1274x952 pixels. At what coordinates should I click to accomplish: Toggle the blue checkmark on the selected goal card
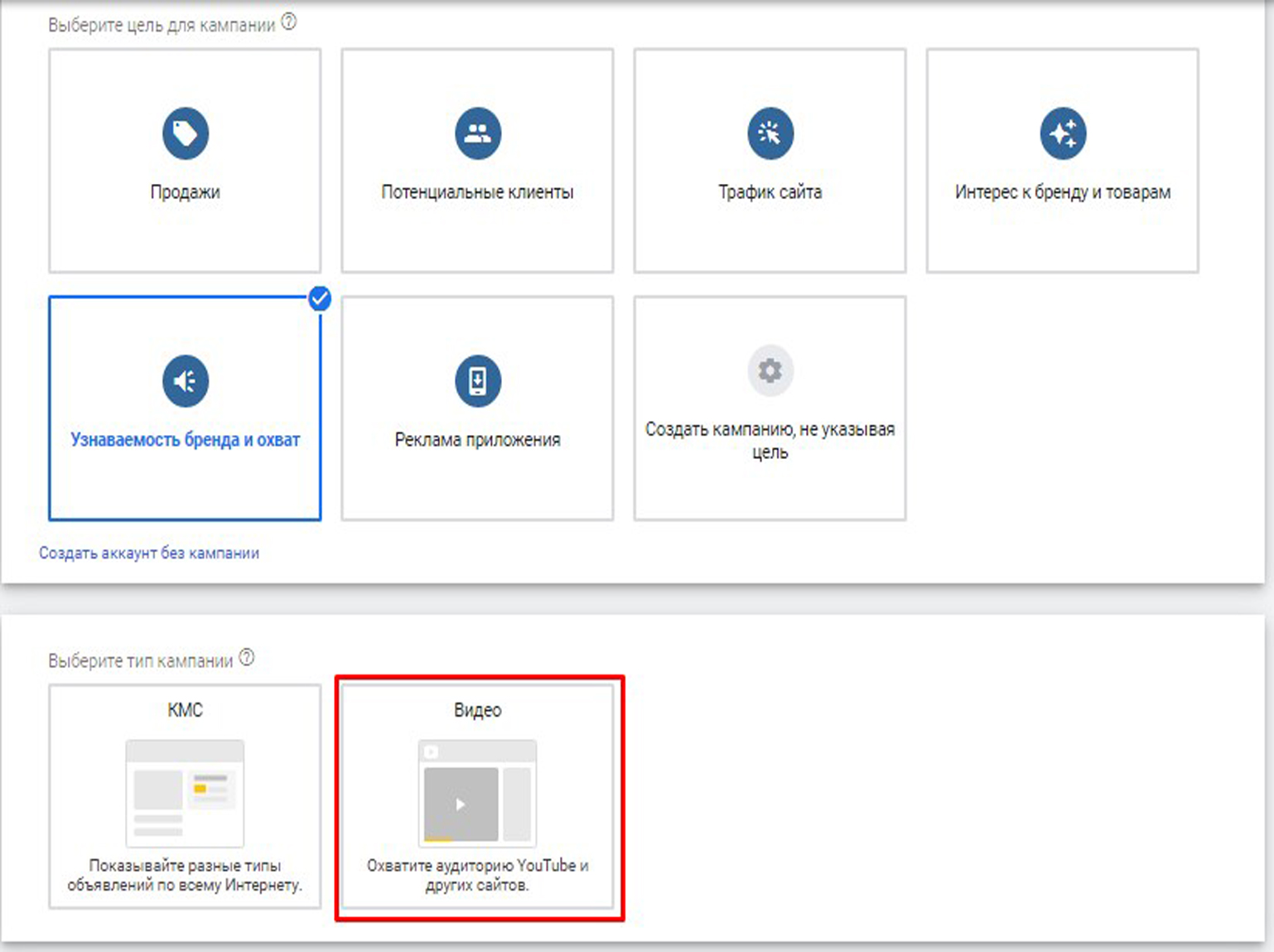(x=320, y=298)
